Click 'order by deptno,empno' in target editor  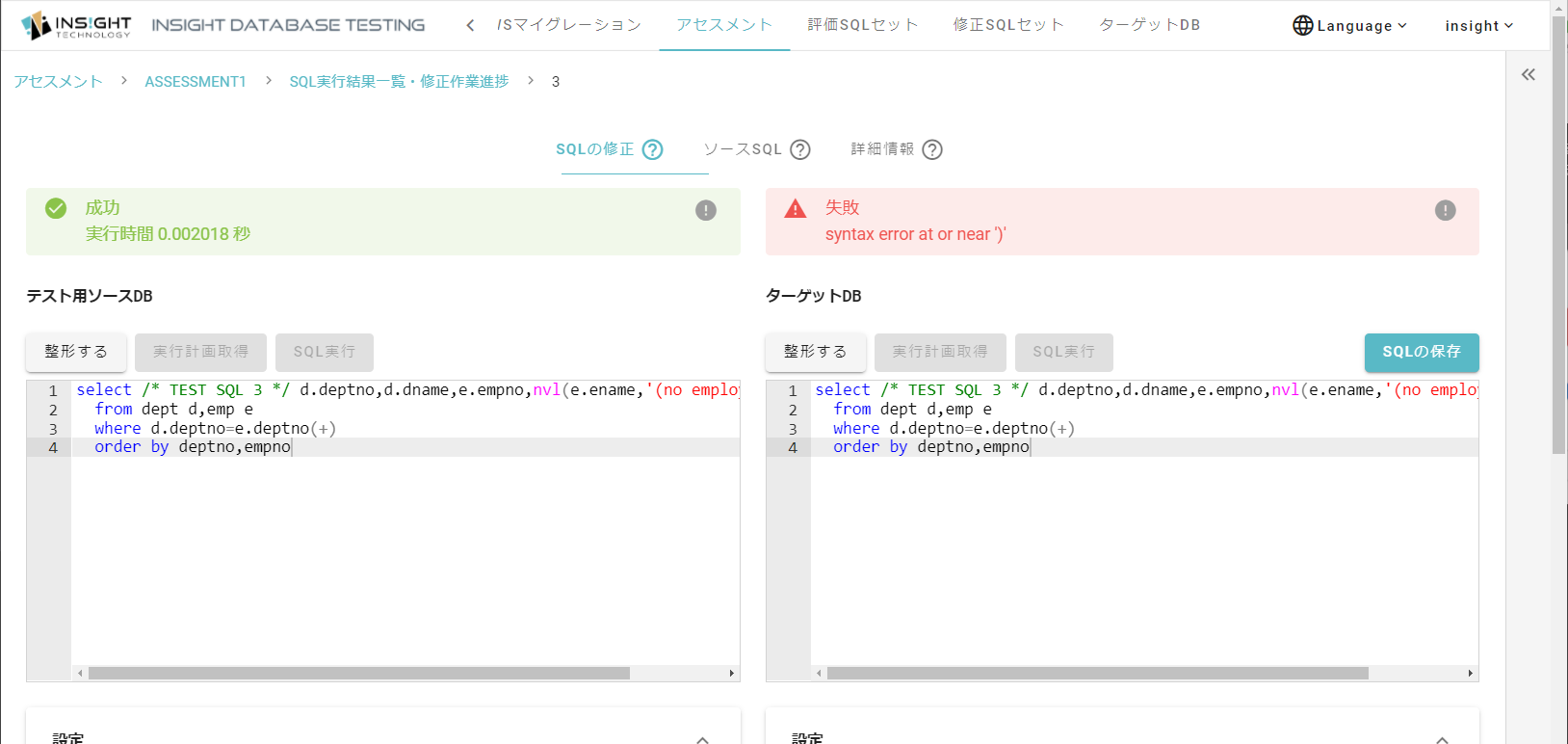pyautogui.click(x=930, y=447)
